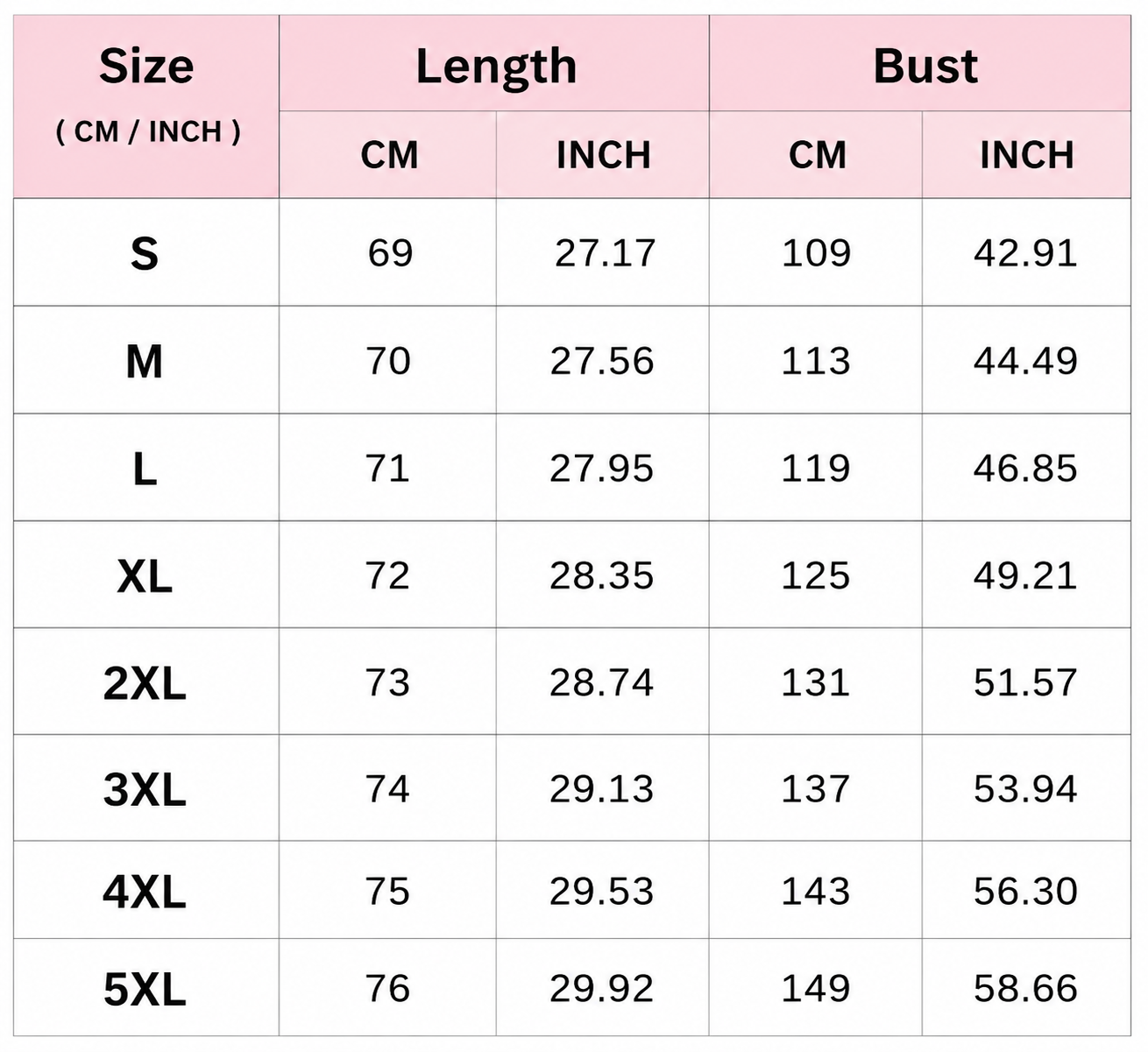Screen dimensions: 1148x1052
Task: Click the 71 length cm cell
Action: (x=387, y=468)
